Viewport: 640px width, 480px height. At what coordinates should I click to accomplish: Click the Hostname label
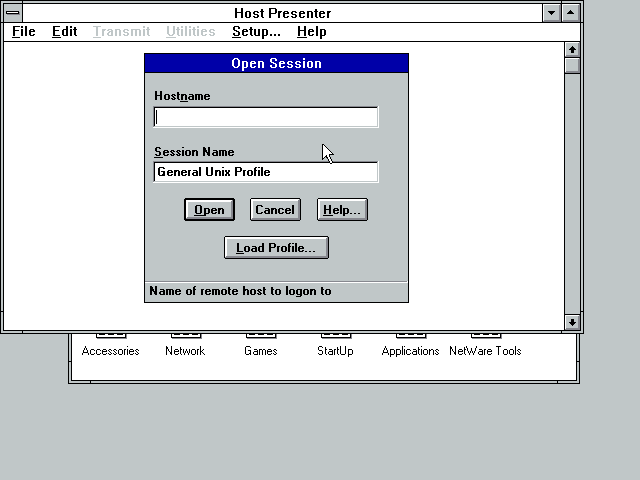tap(182, 96)
